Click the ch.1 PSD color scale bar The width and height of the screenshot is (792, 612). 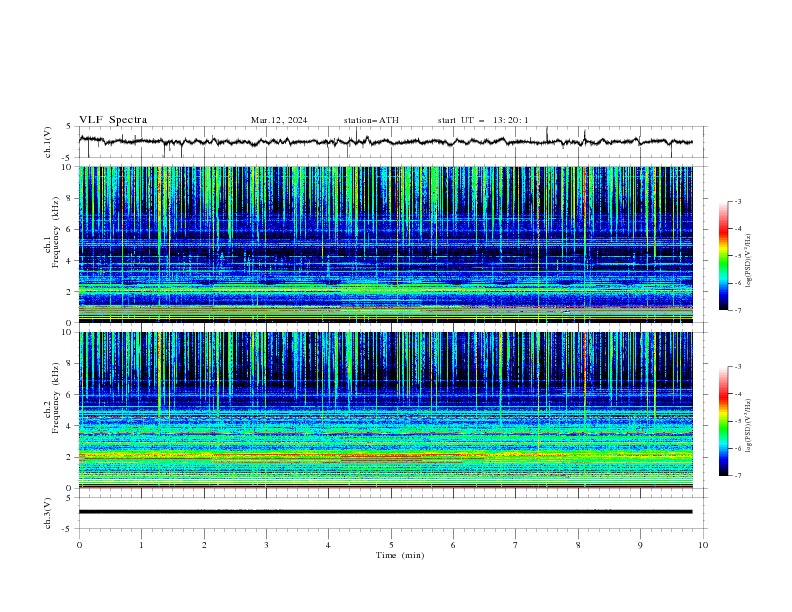724,256
